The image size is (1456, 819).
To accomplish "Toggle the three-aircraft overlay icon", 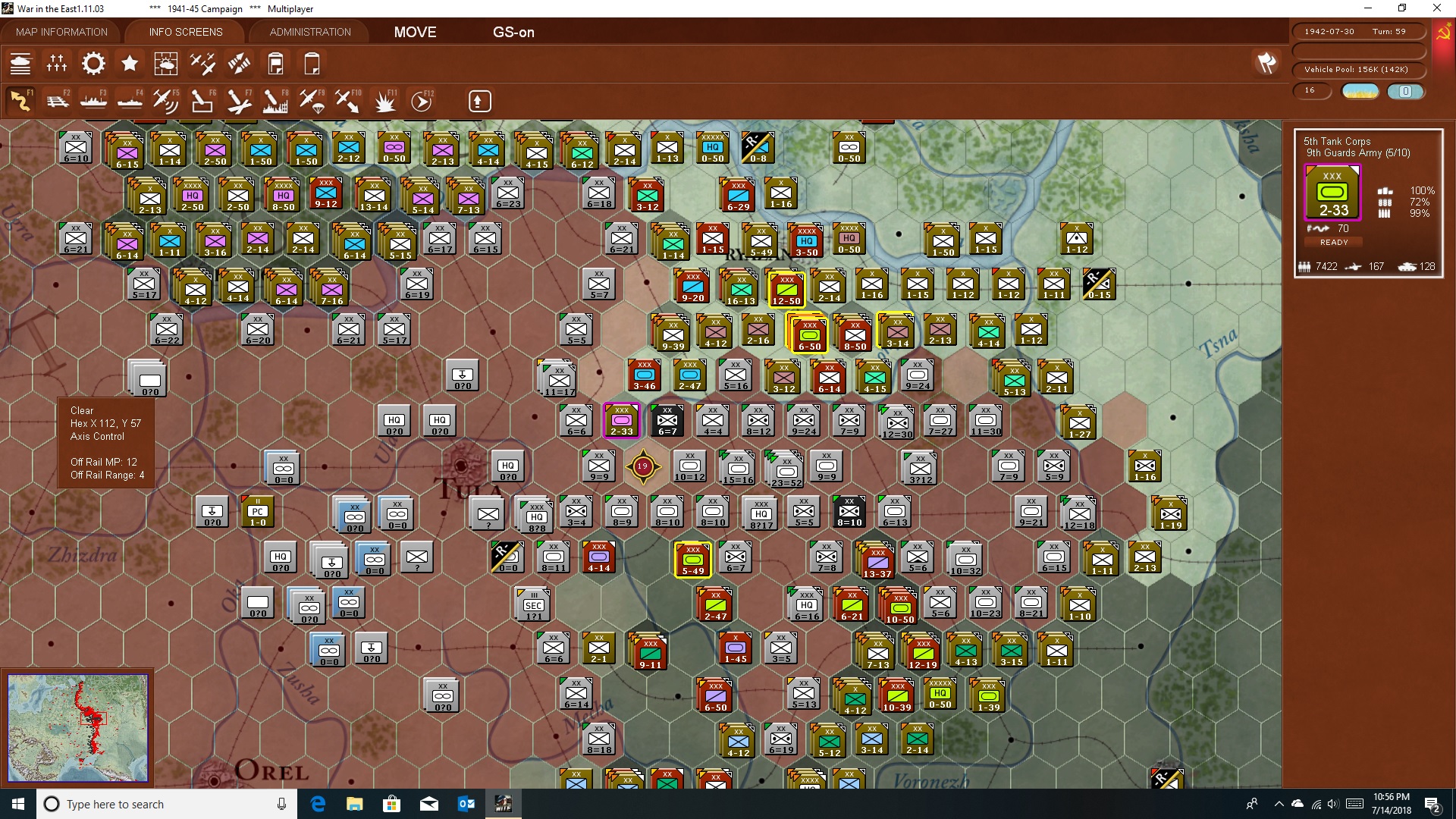I will [202, 64].
